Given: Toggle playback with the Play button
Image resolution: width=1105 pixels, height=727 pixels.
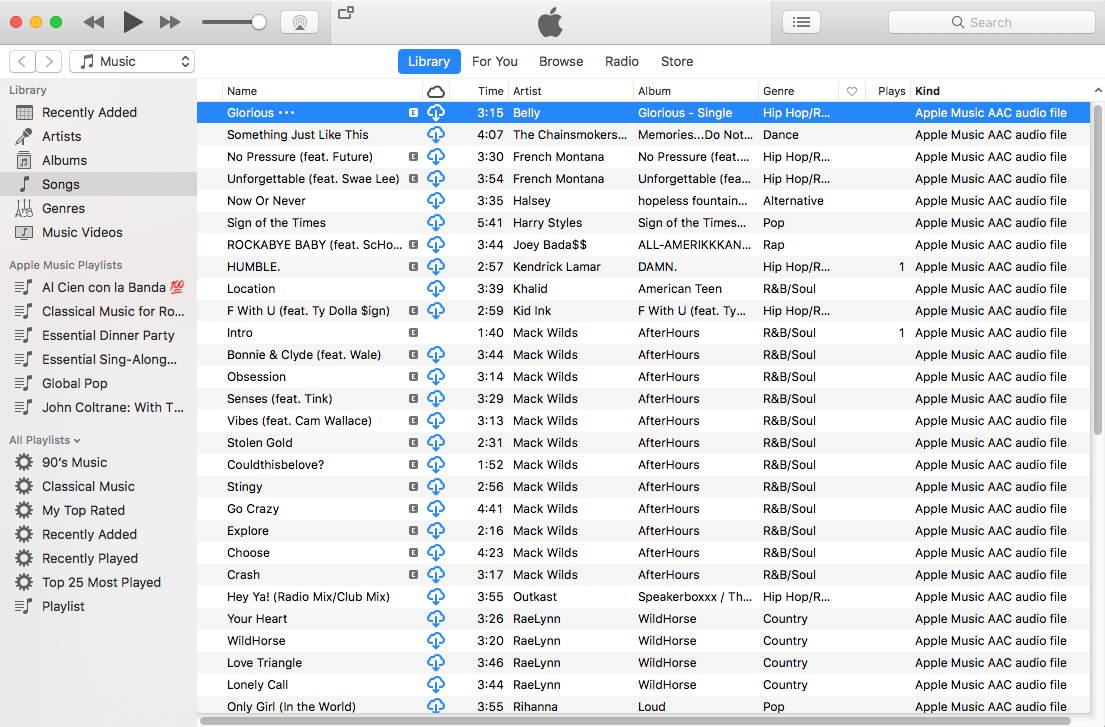Looking at the screenshot, I should click(x=132, y=21).
